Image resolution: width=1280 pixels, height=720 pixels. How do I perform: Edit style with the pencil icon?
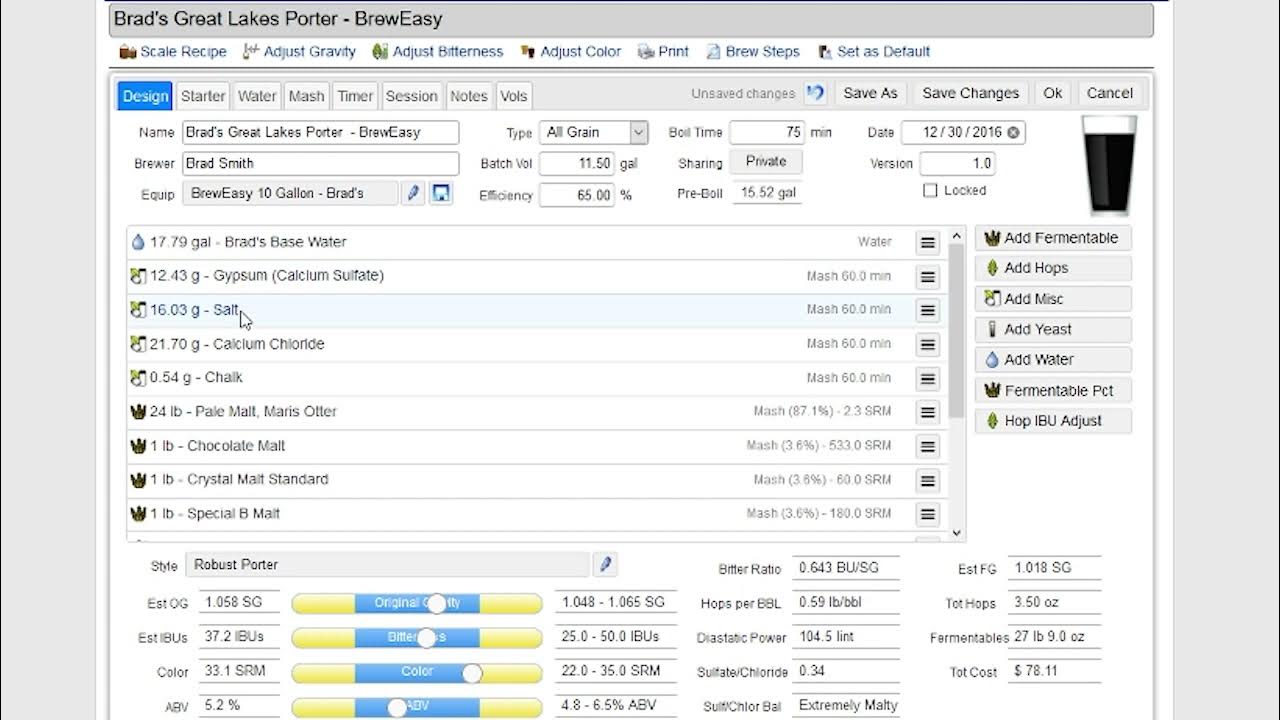[604, 565]
